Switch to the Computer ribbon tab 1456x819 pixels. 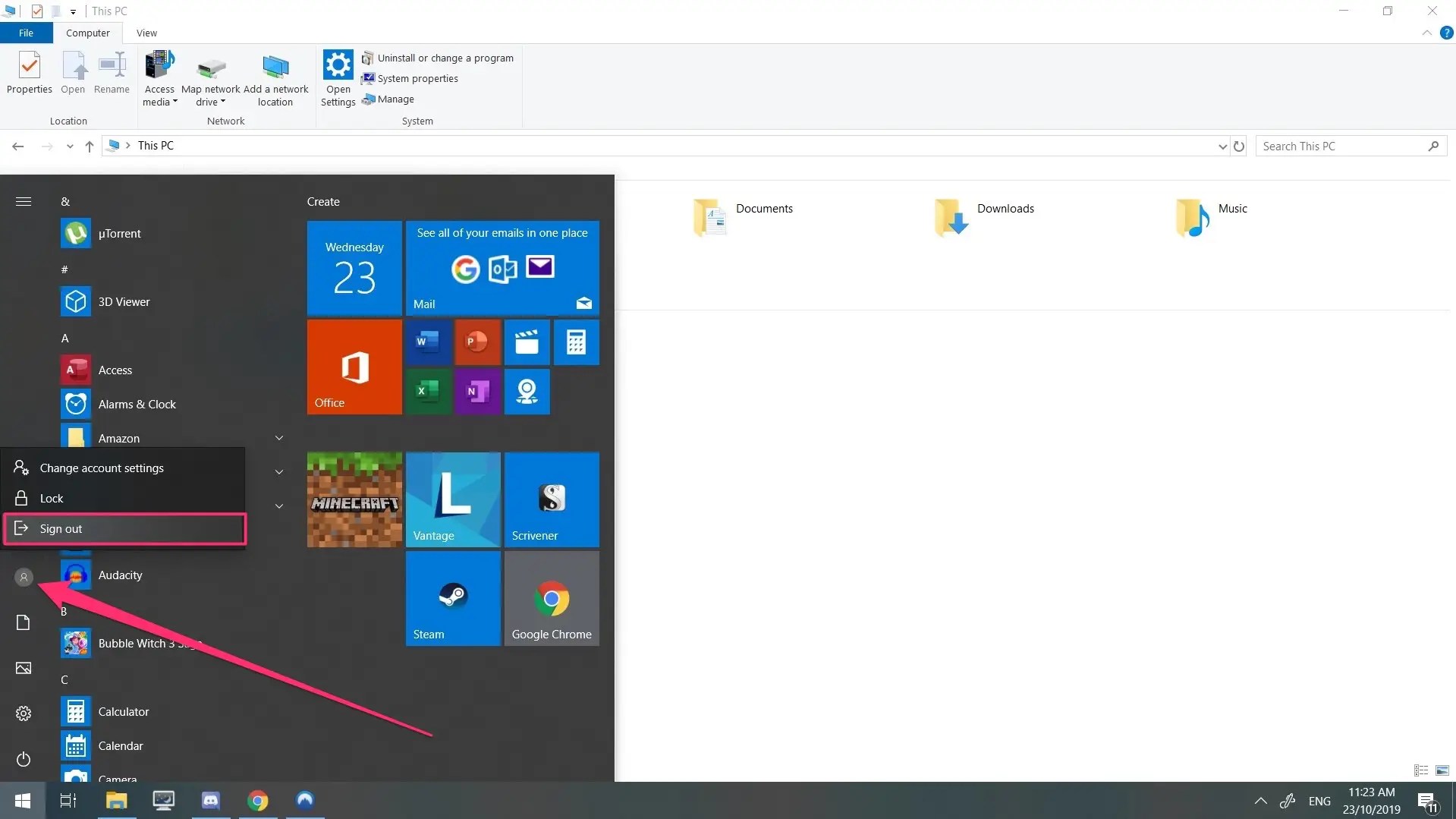tap(87, 33)
